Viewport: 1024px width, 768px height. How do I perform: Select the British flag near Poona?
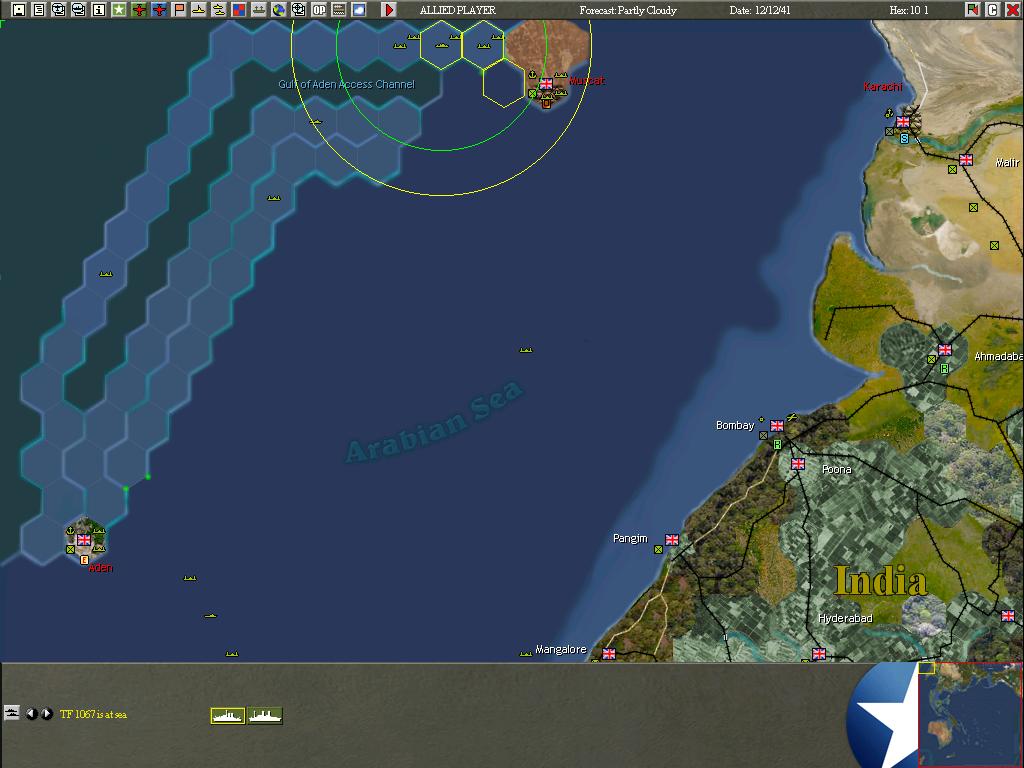click(798, 464)
